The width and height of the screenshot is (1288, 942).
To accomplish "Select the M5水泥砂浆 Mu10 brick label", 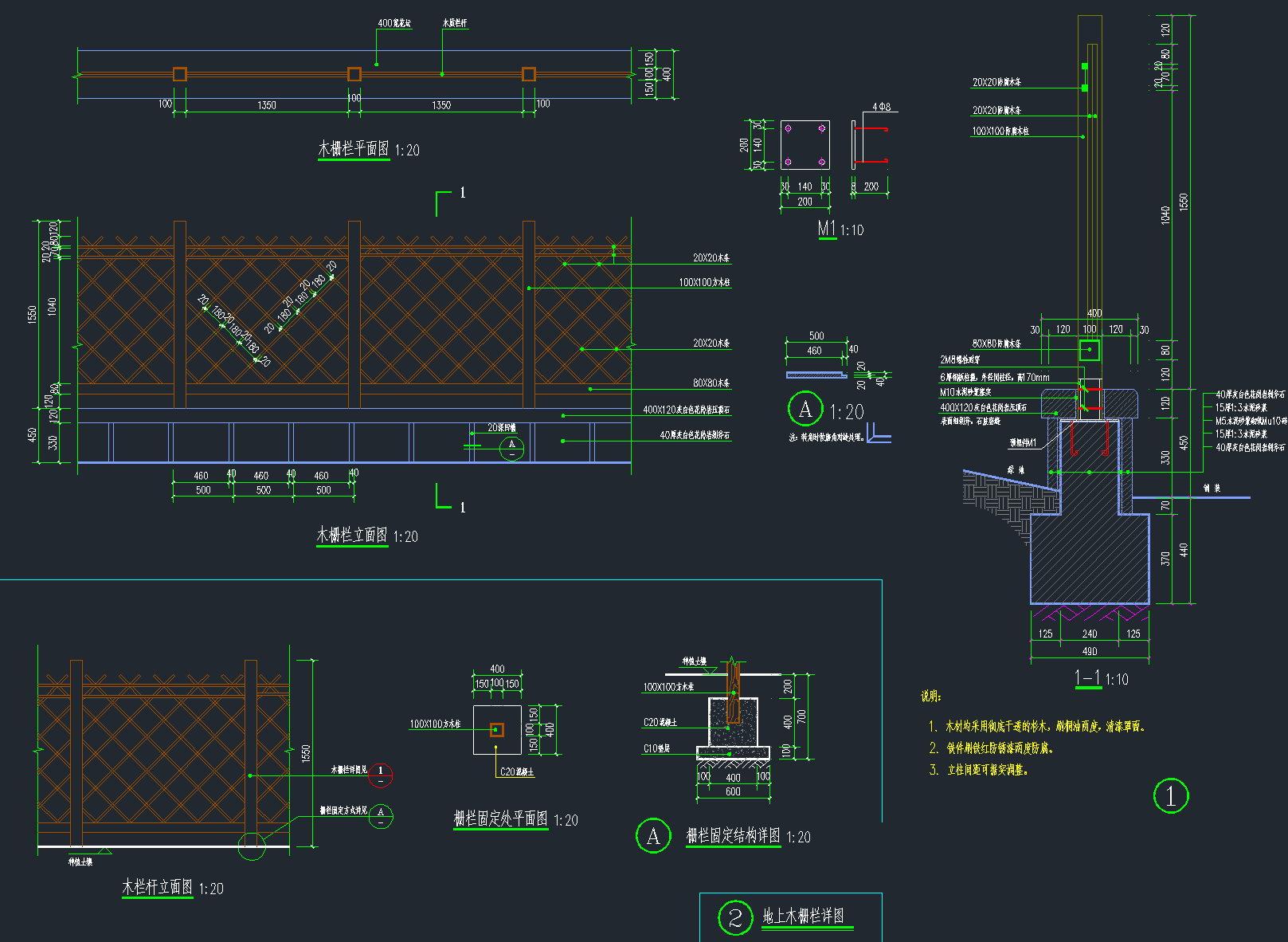I will point(1251,421).
